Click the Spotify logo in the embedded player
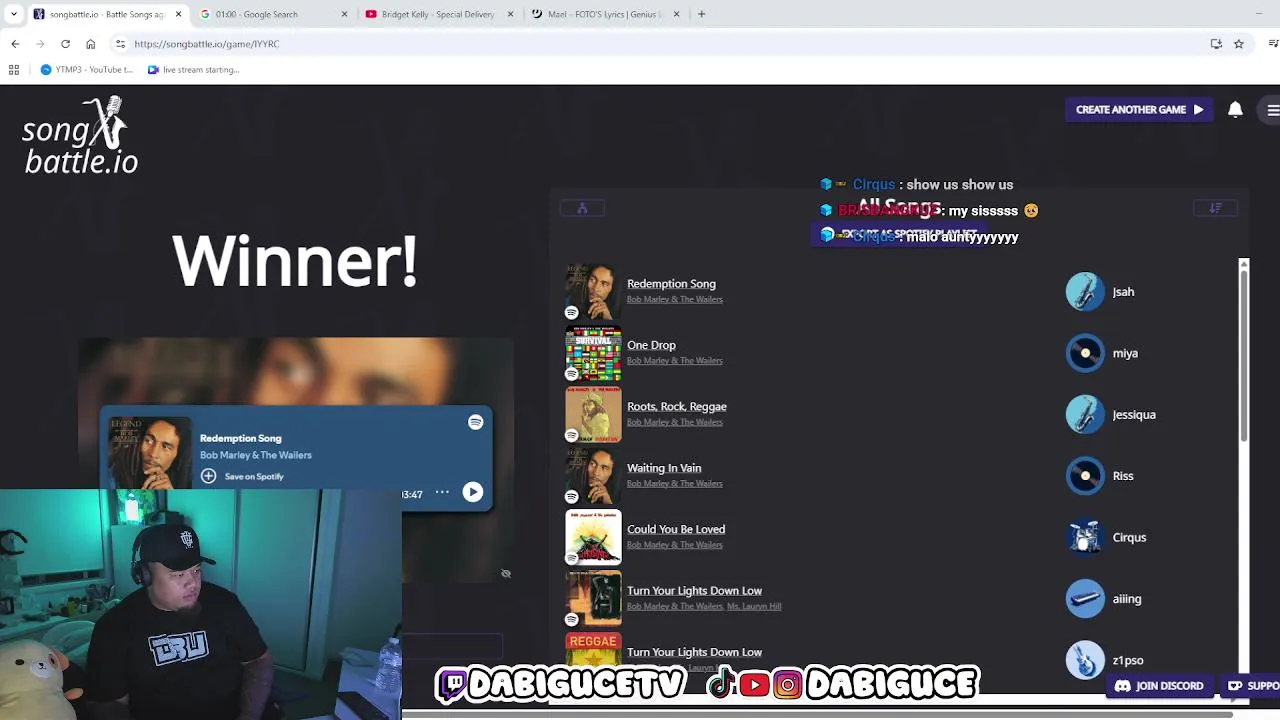Image resolution: width=1280 pixels, height=720 pixels. pyautogui.click(x=475, y=423)
